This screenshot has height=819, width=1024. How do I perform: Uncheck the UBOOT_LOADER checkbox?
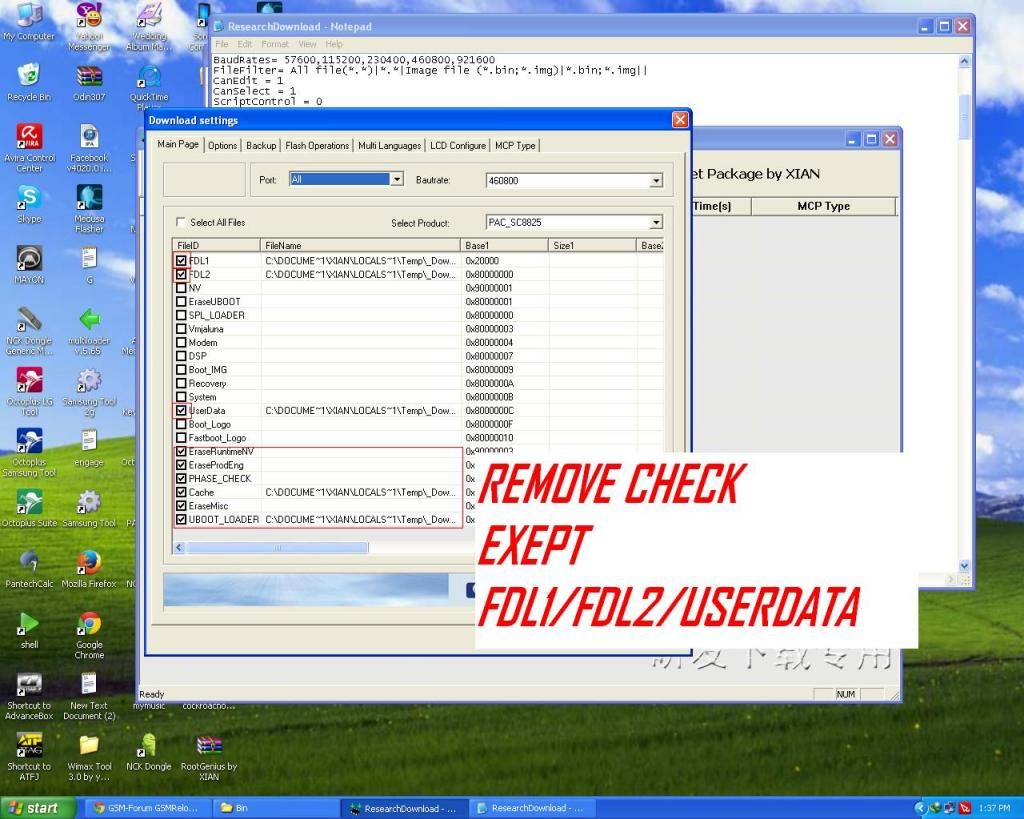pos(181,520)
